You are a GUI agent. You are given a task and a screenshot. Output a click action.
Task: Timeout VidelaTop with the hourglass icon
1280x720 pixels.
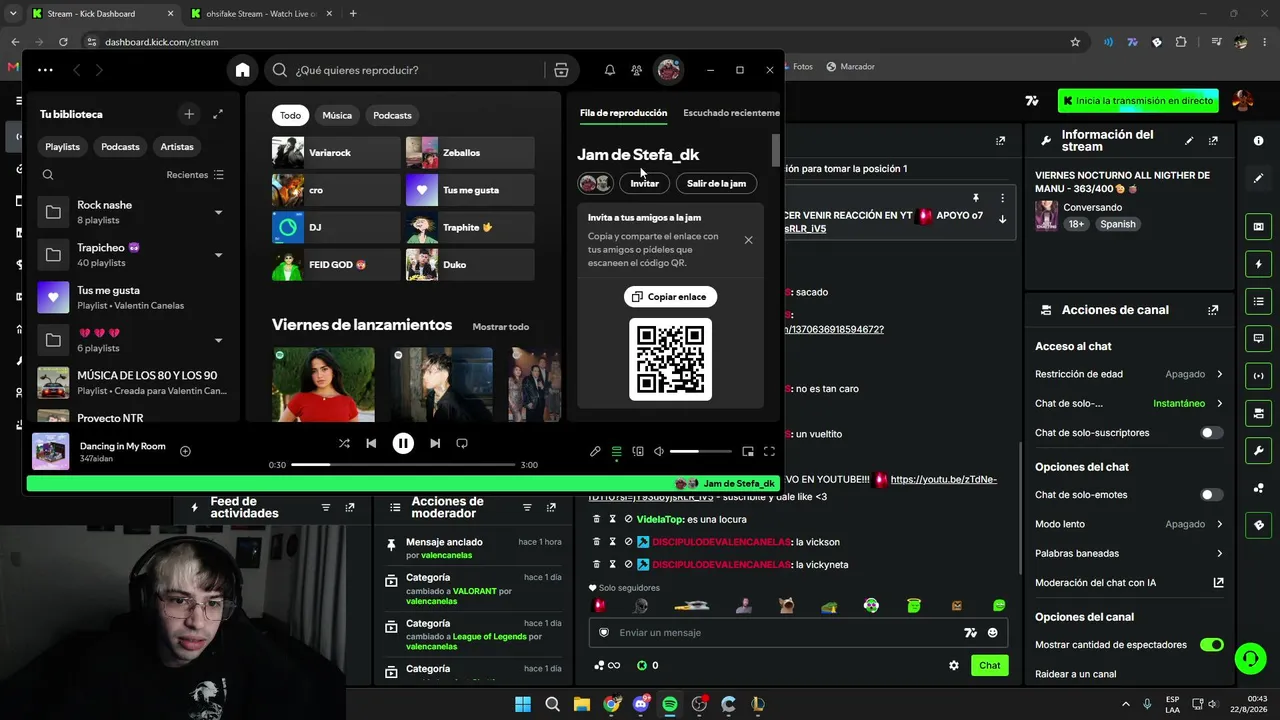coord(612,519)
